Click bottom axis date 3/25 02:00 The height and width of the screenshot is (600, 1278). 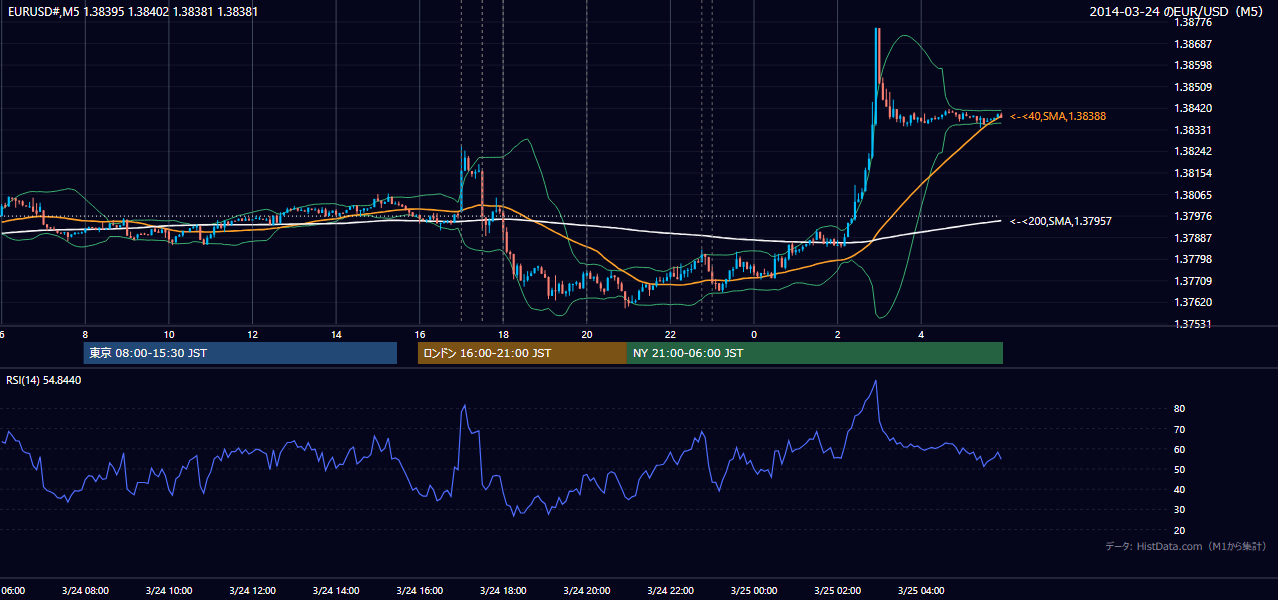pyautogui.click(x=837, y=591)
